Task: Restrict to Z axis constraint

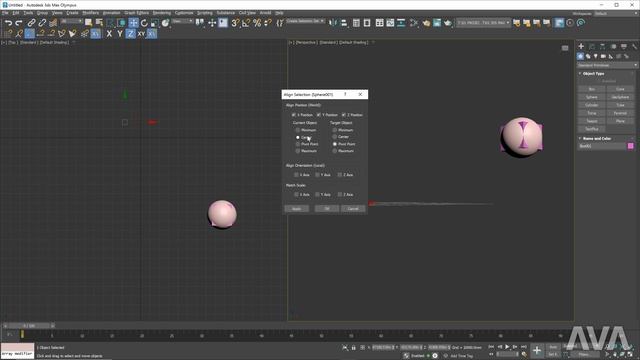Action: point(130,34)
